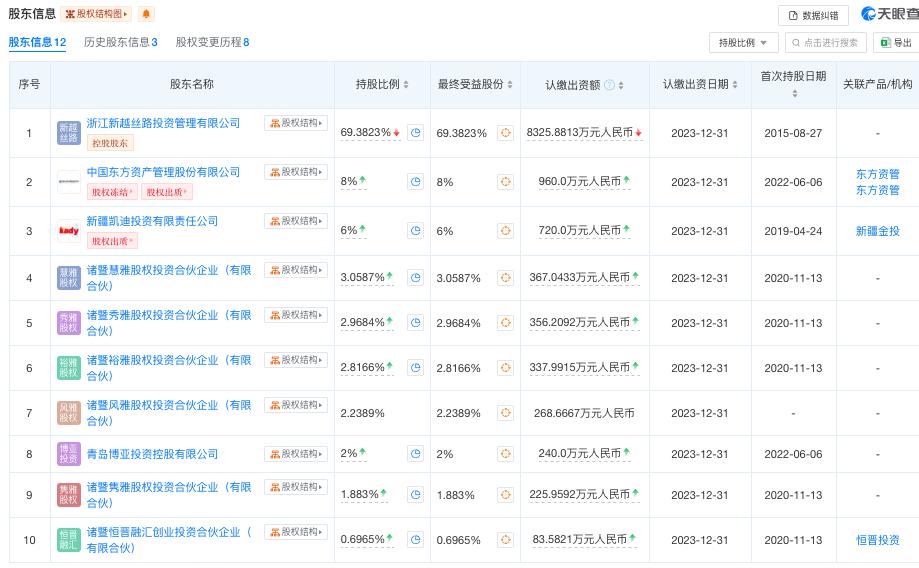
Task: Open 诸暨慧雅股权投资合伙企业 link
Action: tap(169, 278)
